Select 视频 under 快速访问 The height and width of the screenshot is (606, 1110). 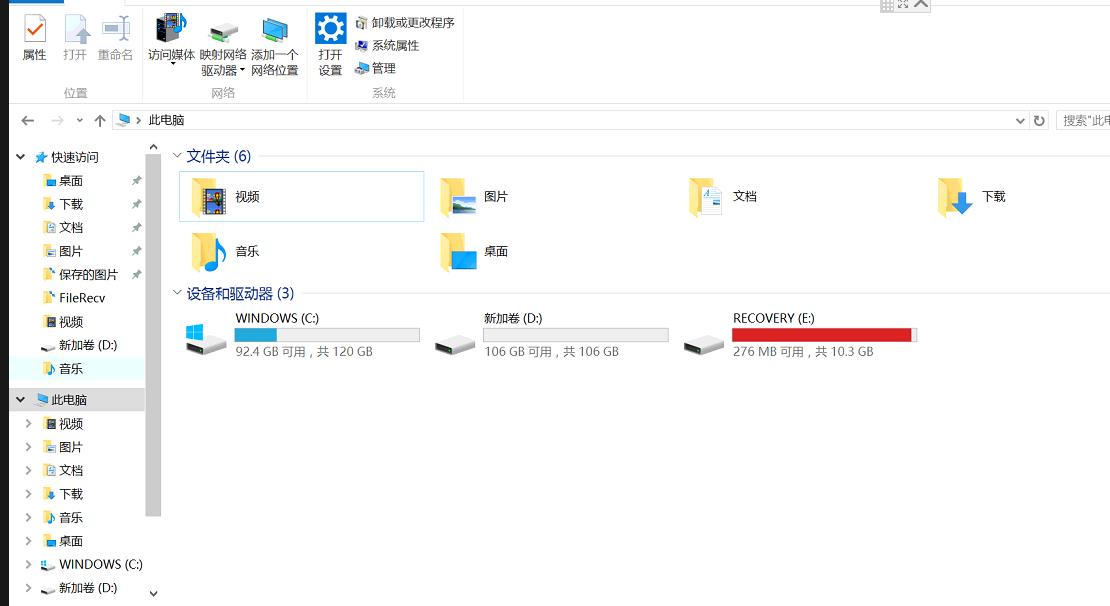[x=71, y=321]
